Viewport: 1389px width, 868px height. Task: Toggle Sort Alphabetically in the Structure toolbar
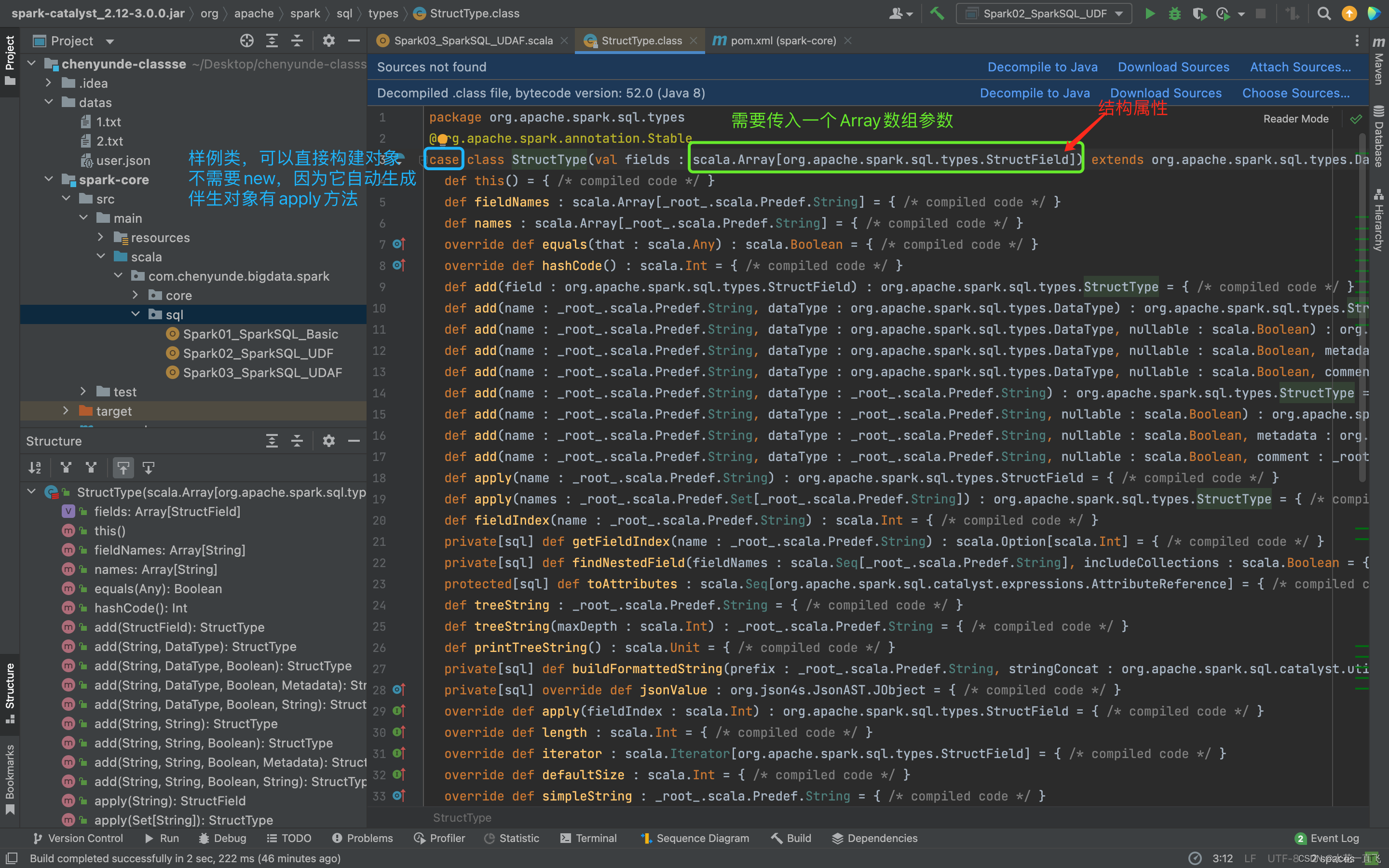[x=35, y=468]
